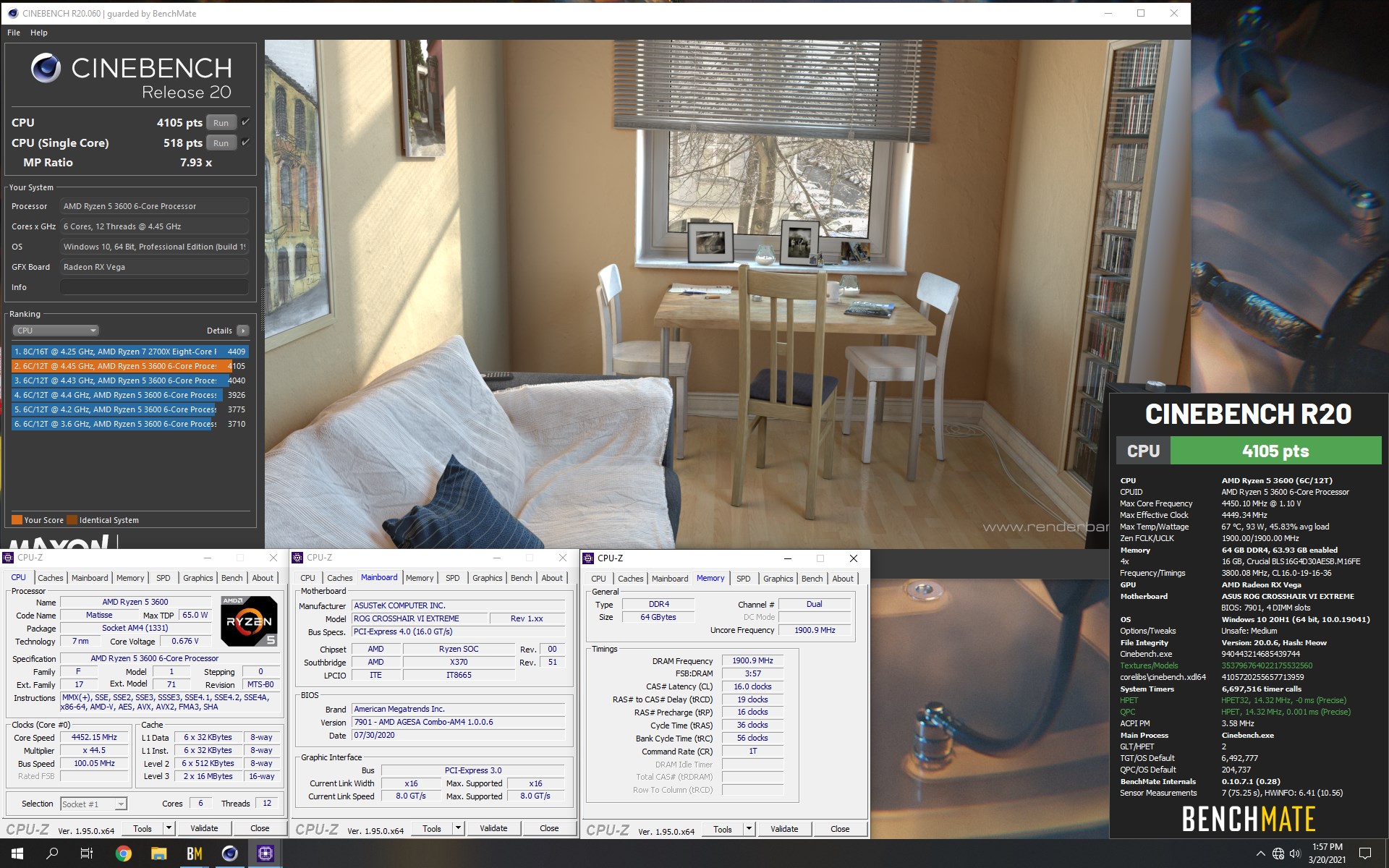
Task: Click Close in the middle CPU-Z window
Action: point(549,828)
